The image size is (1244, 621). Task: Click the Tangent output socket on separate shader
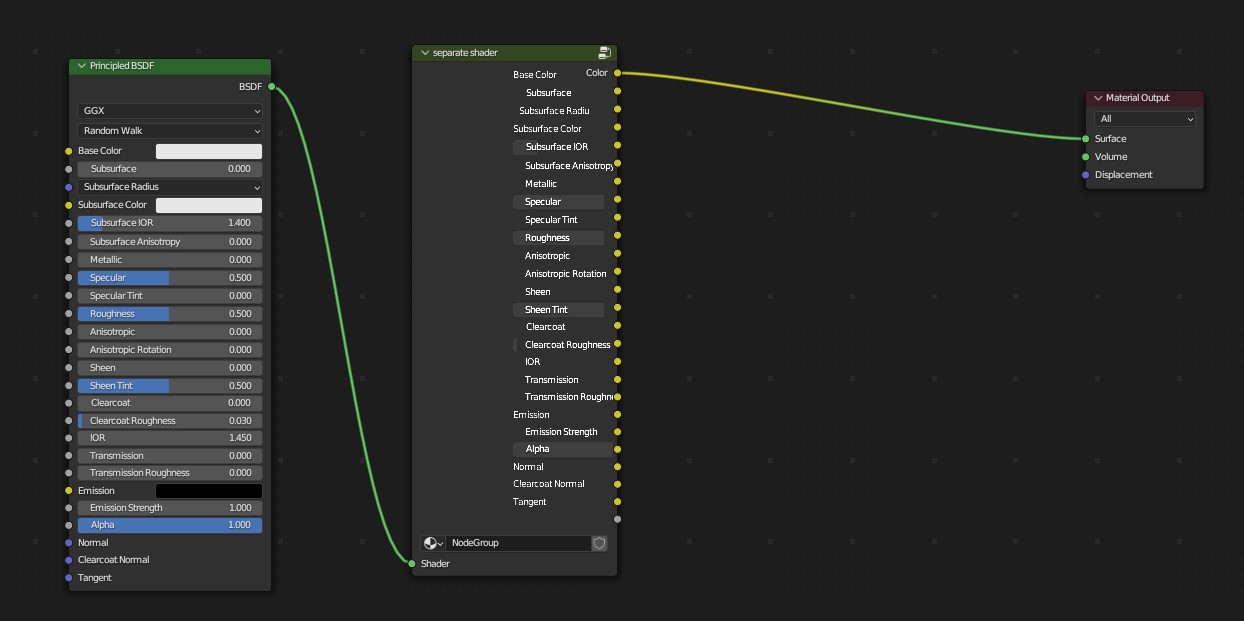(617, 502)
